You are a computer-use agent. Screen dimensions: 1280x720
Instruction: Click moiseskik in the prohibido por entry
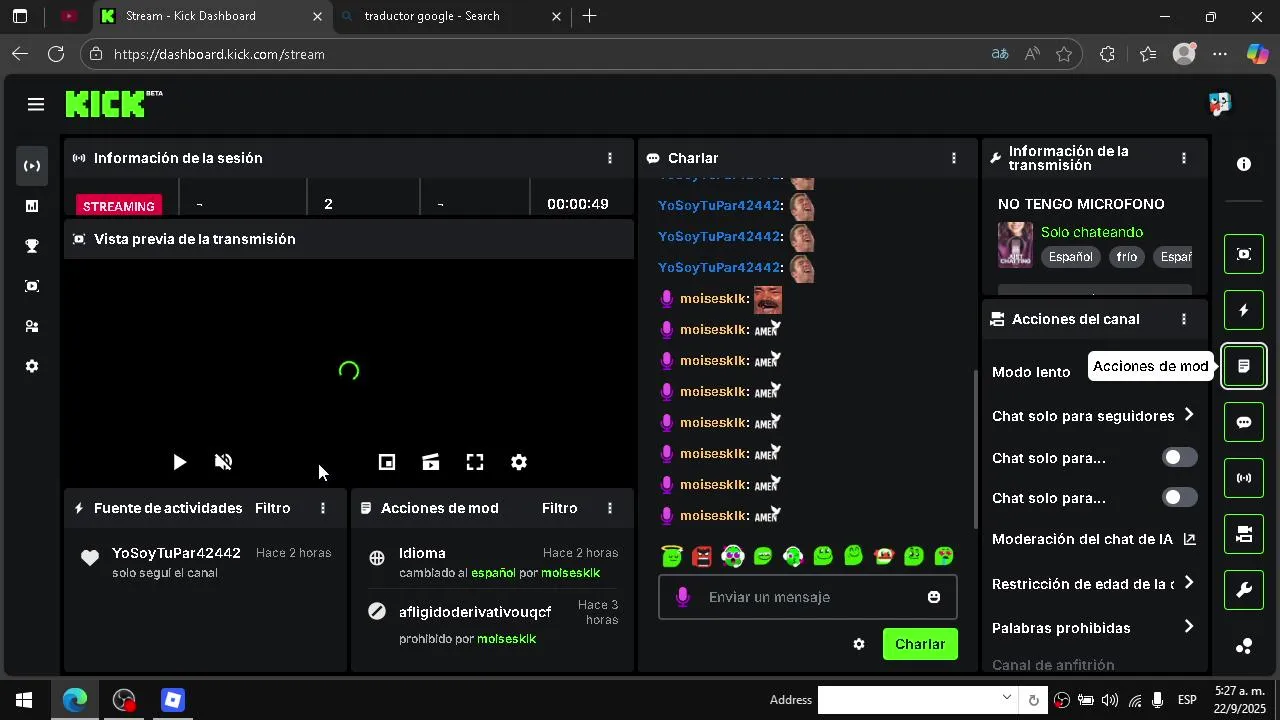click(506, 638)
